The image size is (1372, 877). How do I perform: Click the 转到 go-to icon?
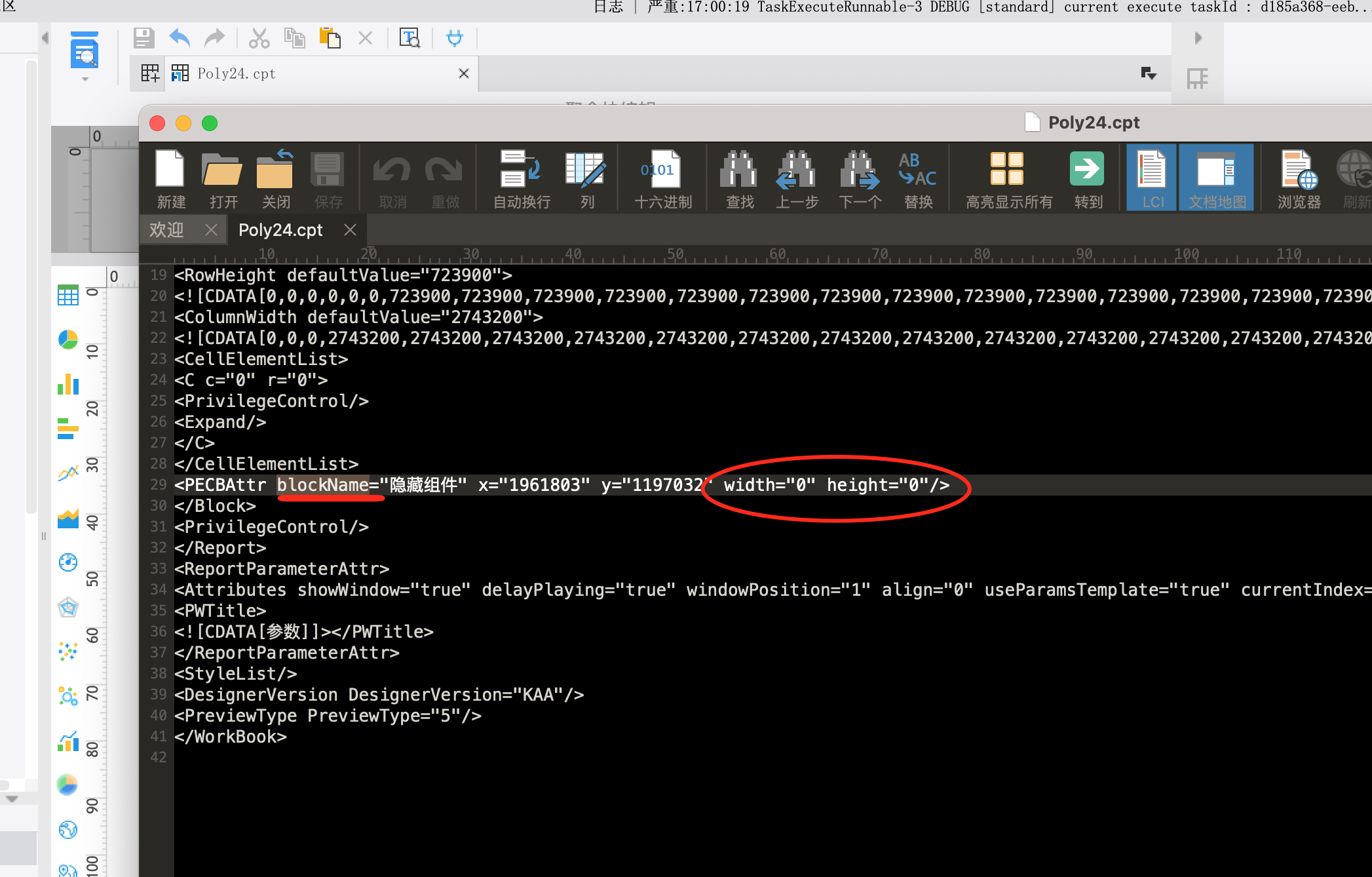point(1088,178)
